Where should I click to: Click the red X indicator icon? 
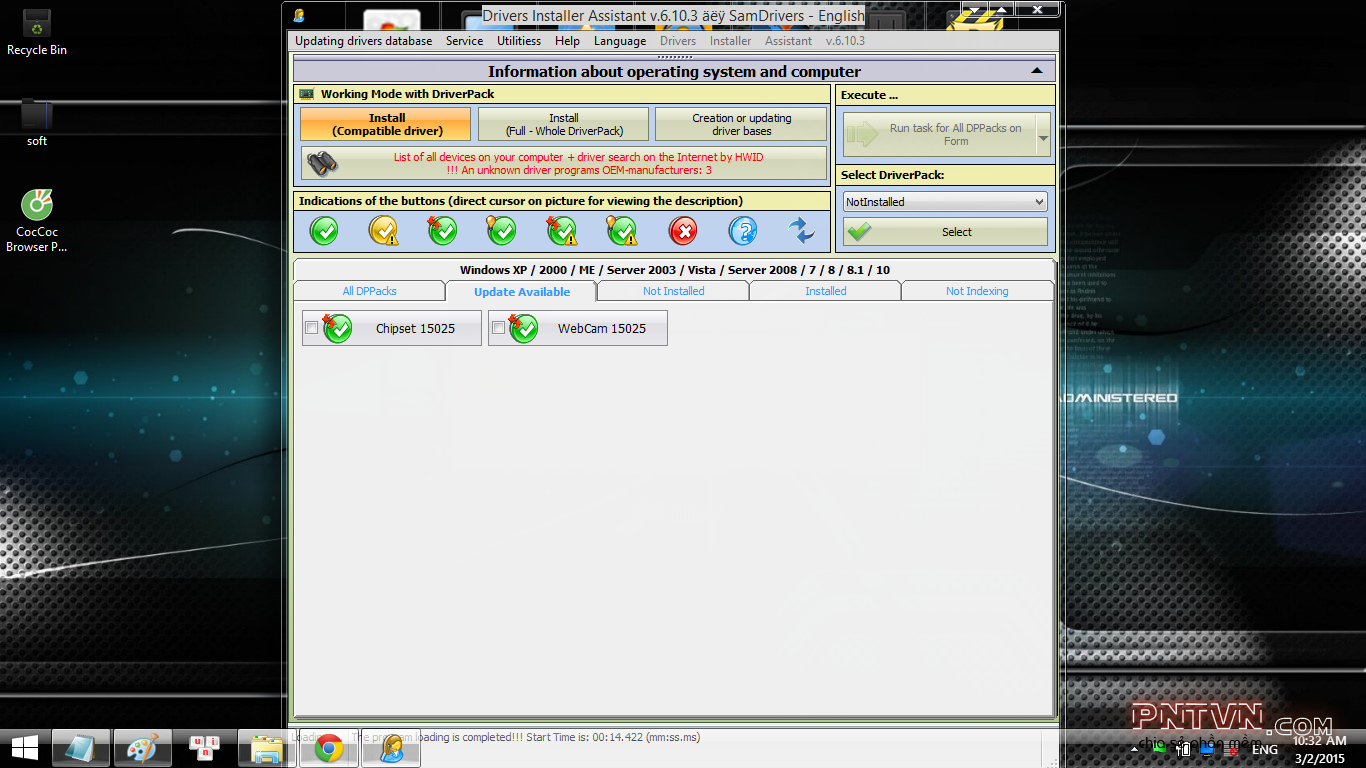click(683, 231)
